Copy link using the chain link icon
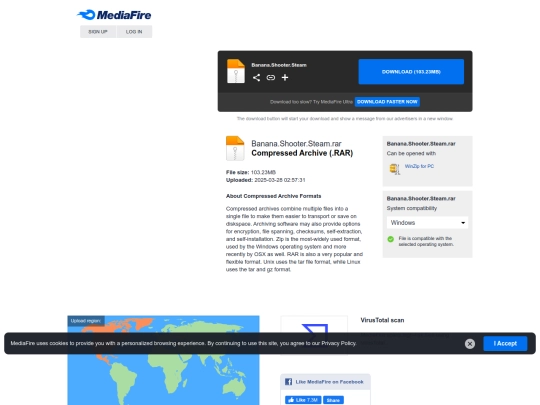The width and height of the screenshot is (540, 405). (x=271, y=77)
